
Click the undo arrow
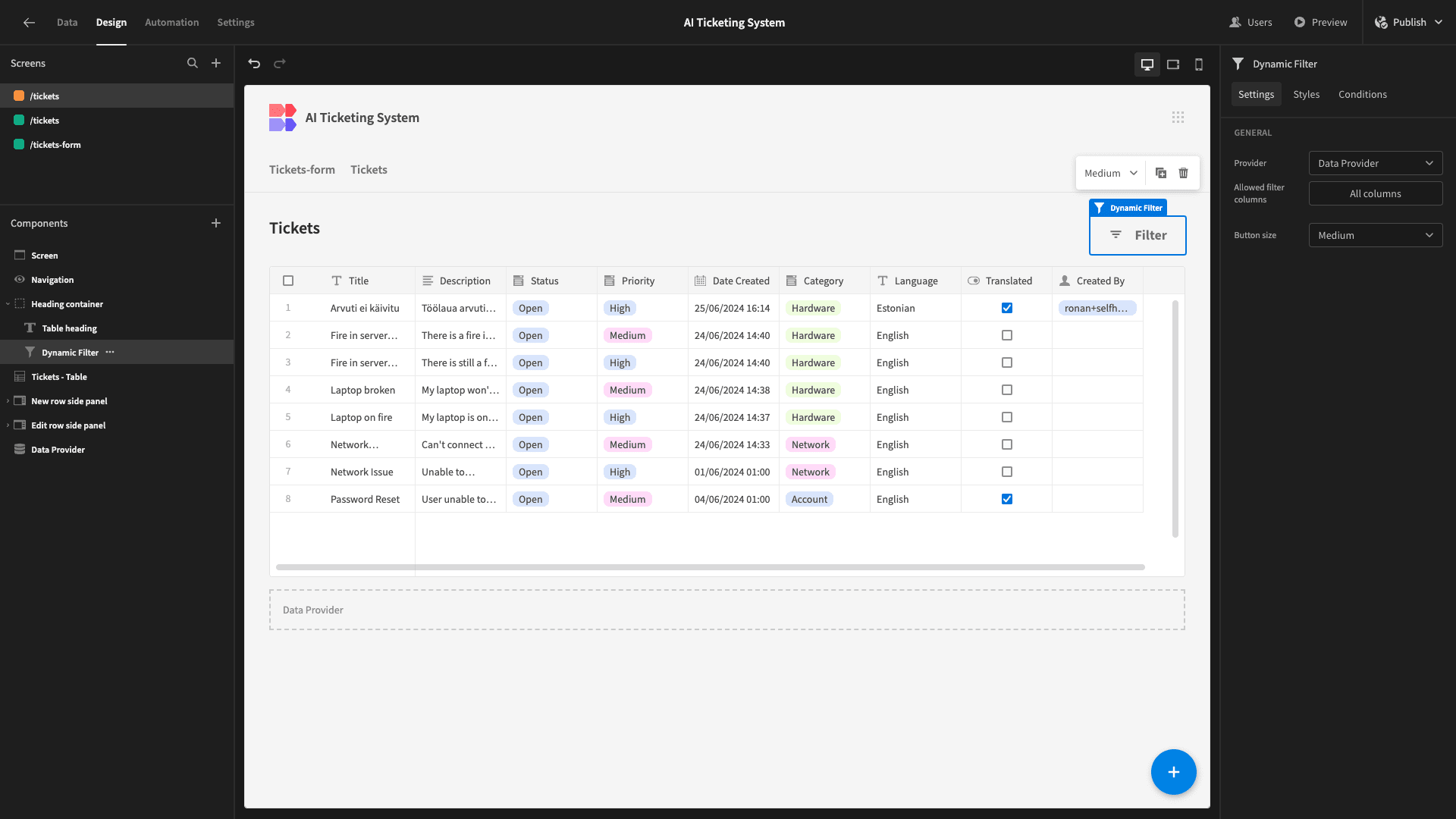tap(254, 64)
